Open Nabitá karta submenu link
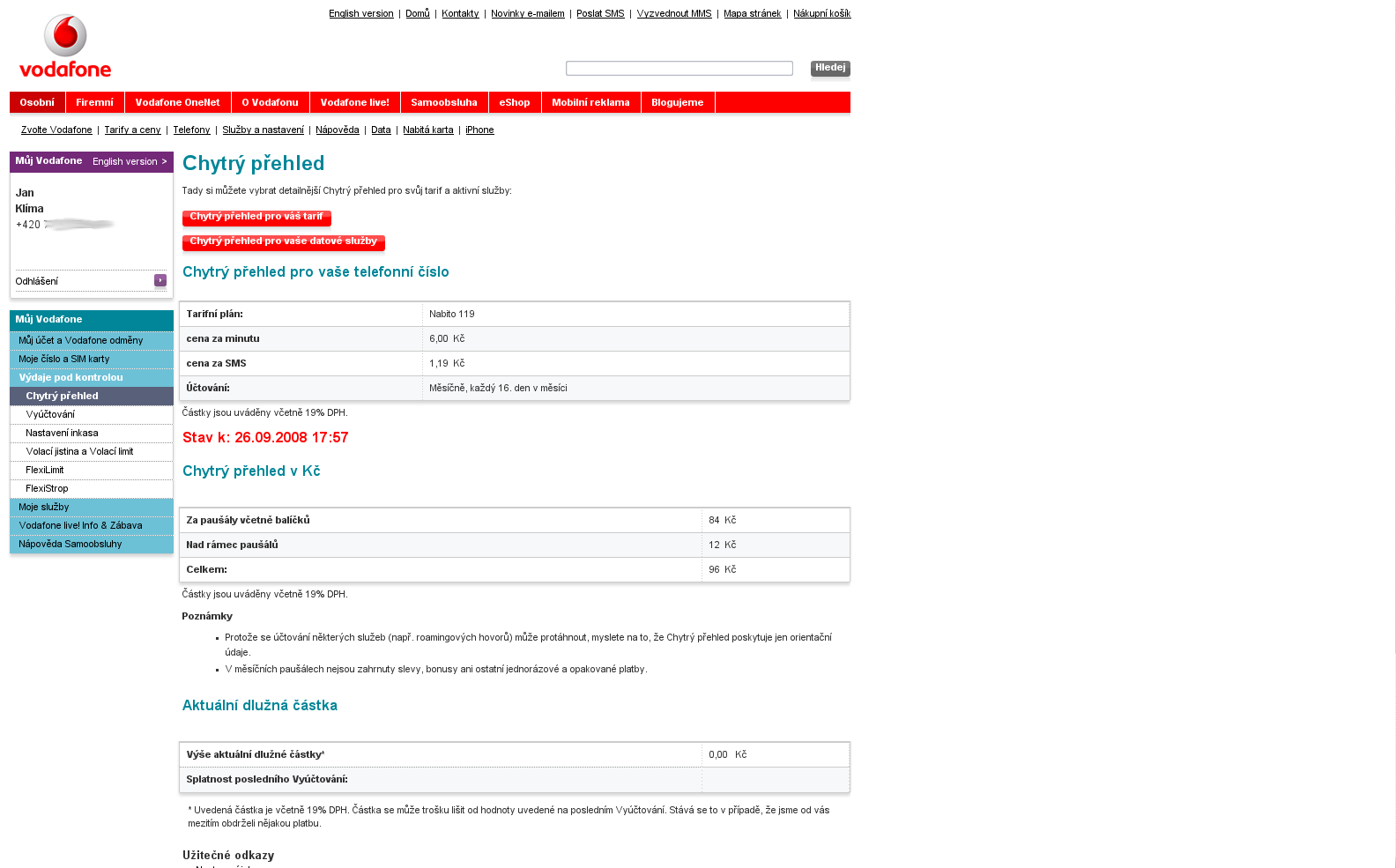The height and width of the screenshot is (868, 1396). click(428, 130)
